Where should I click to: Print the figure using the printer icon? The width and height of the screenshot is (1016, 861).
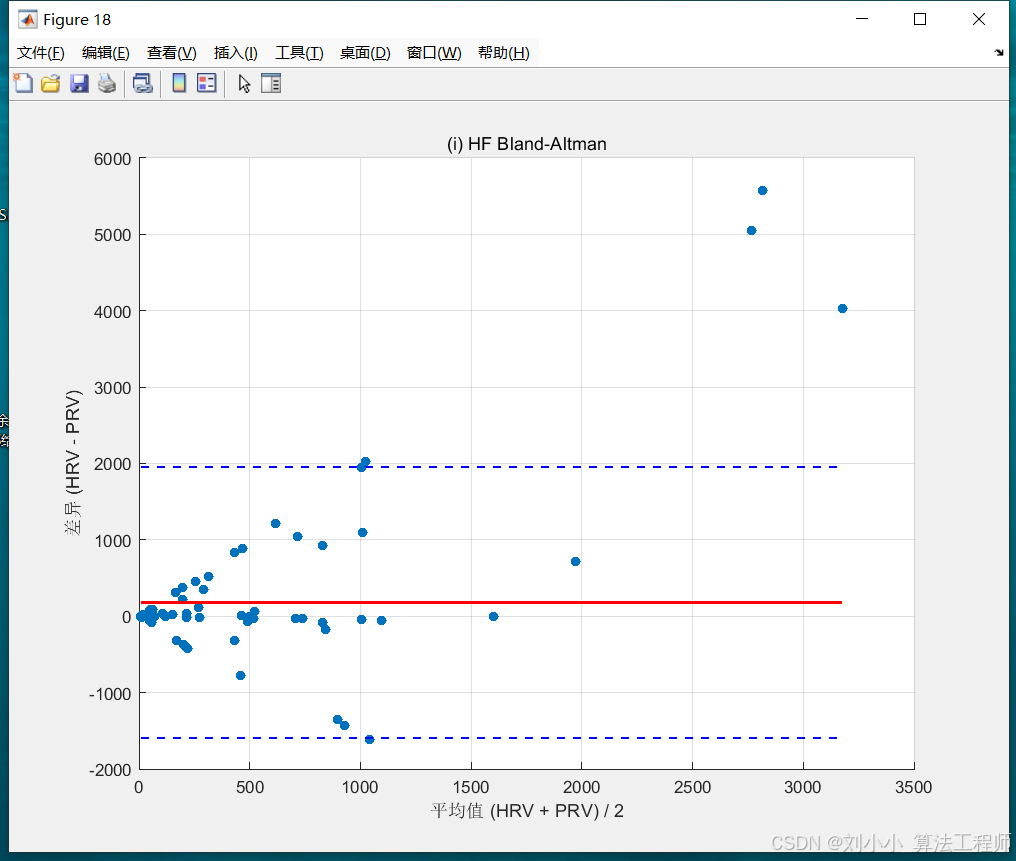107,84
